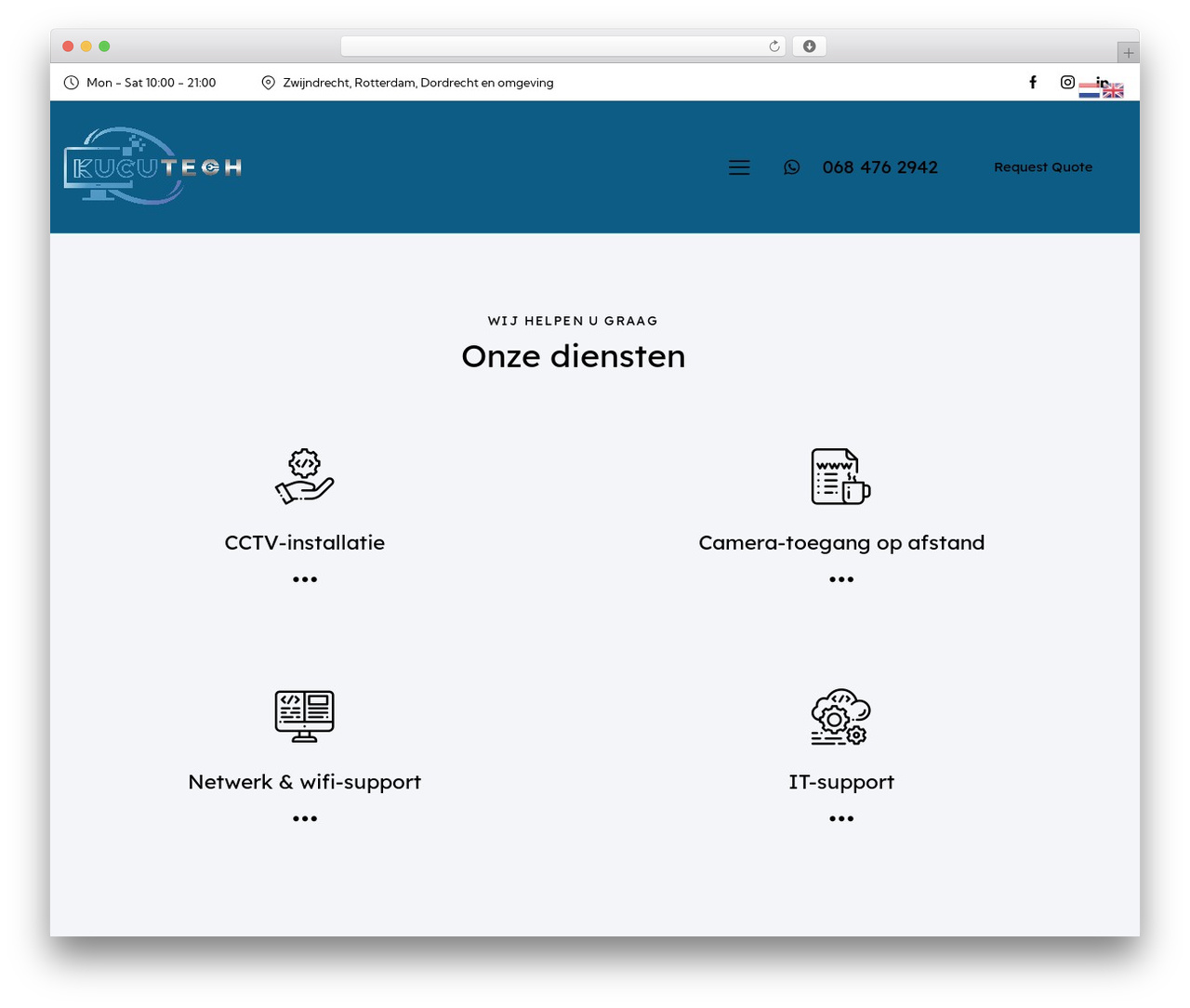This screenshot has width=1190, height=1008.
Task: Call 068 476 2942 phone link
Action: click(x=879, y=167)
